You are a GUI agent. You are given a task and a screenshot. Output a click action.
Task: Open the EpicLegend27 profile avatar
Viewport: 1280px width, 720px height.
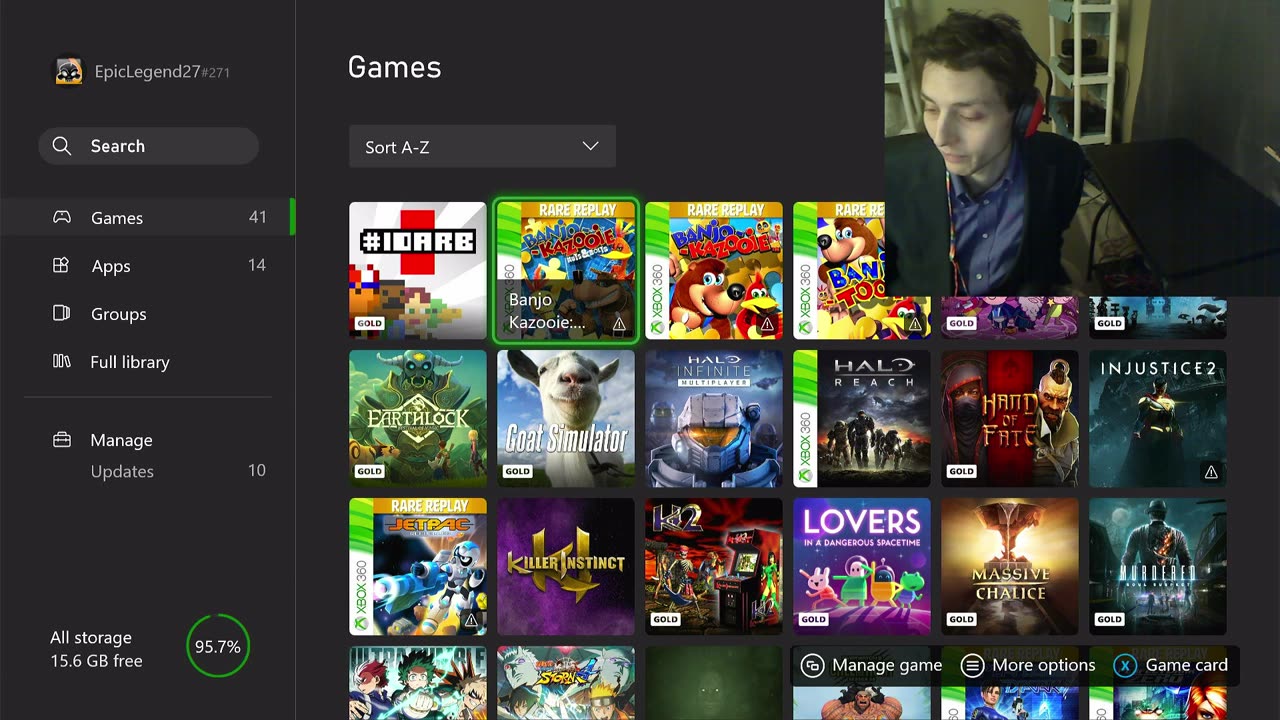point(69,71)
